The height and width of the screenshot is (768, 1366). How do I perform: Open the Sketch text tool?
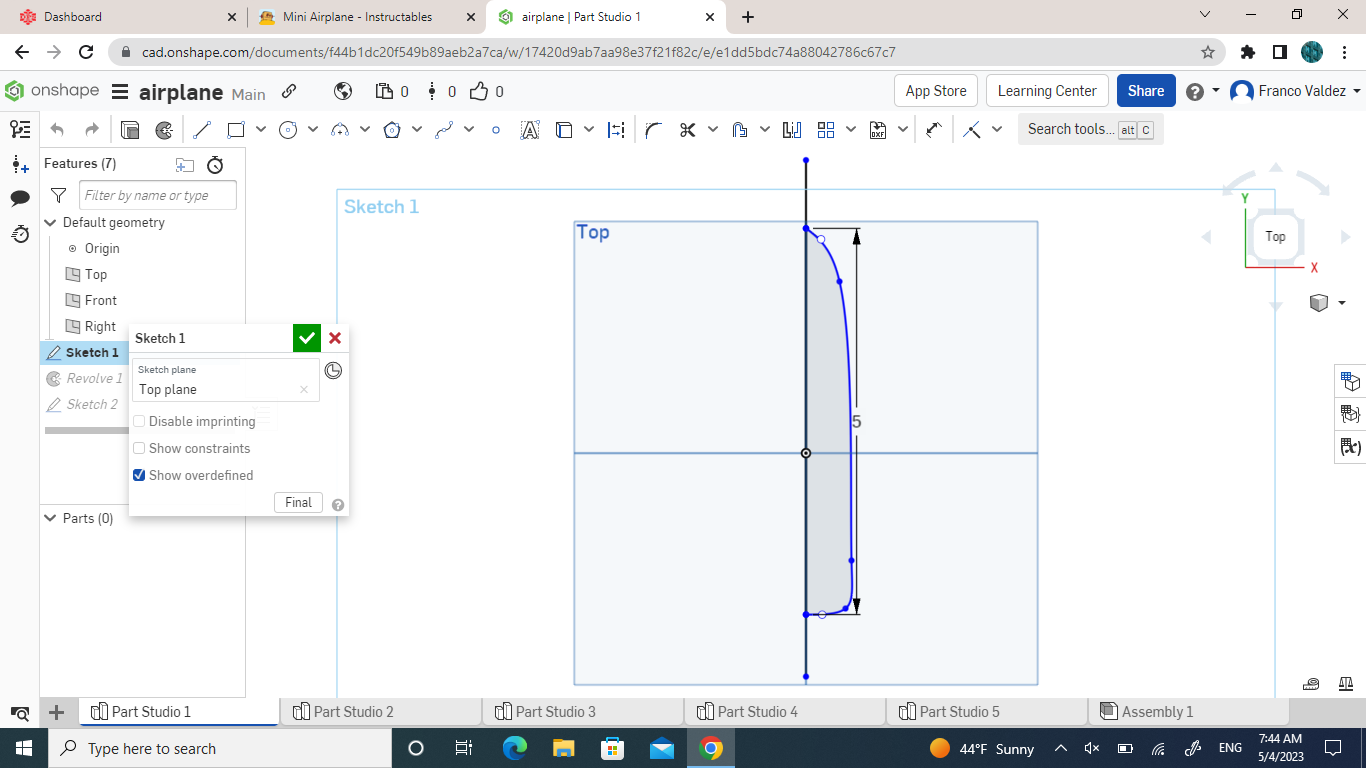pyautogui.click(x=530, y=129)
